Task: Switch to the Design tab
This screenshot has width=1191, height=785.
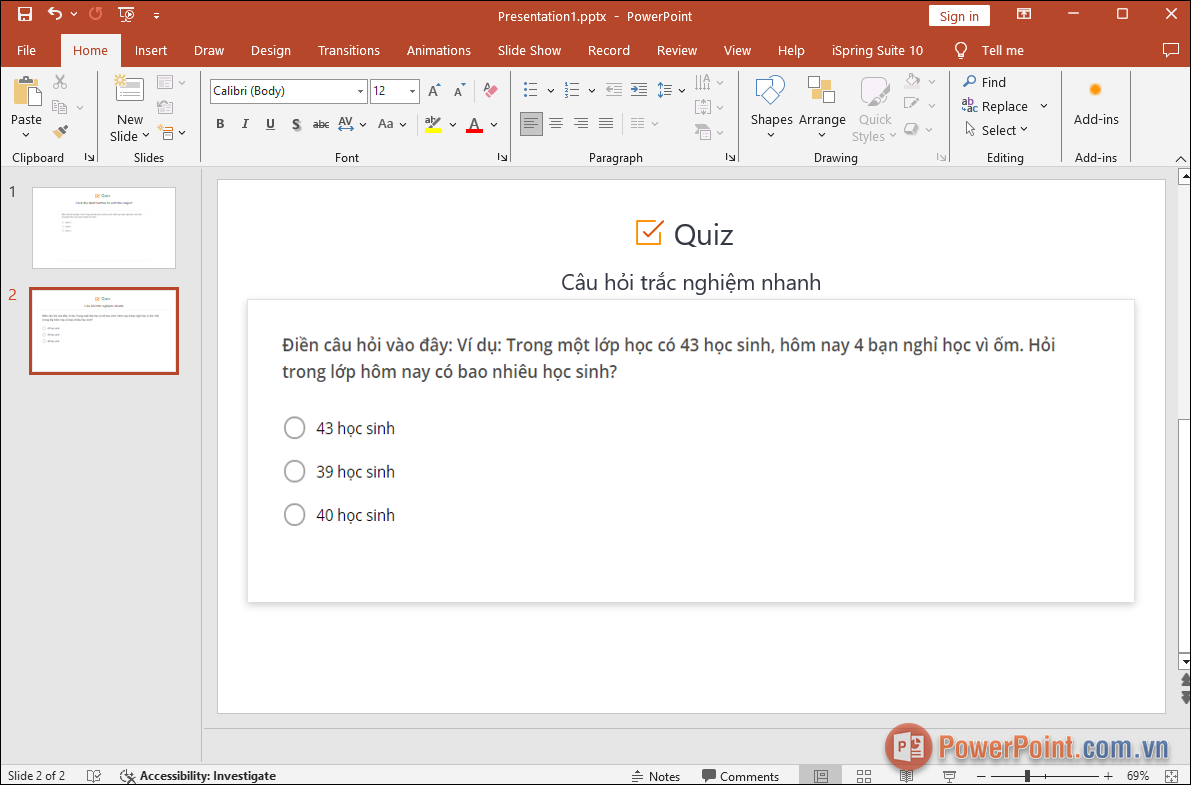Action: pyautogui.click(x=270, y=50)
